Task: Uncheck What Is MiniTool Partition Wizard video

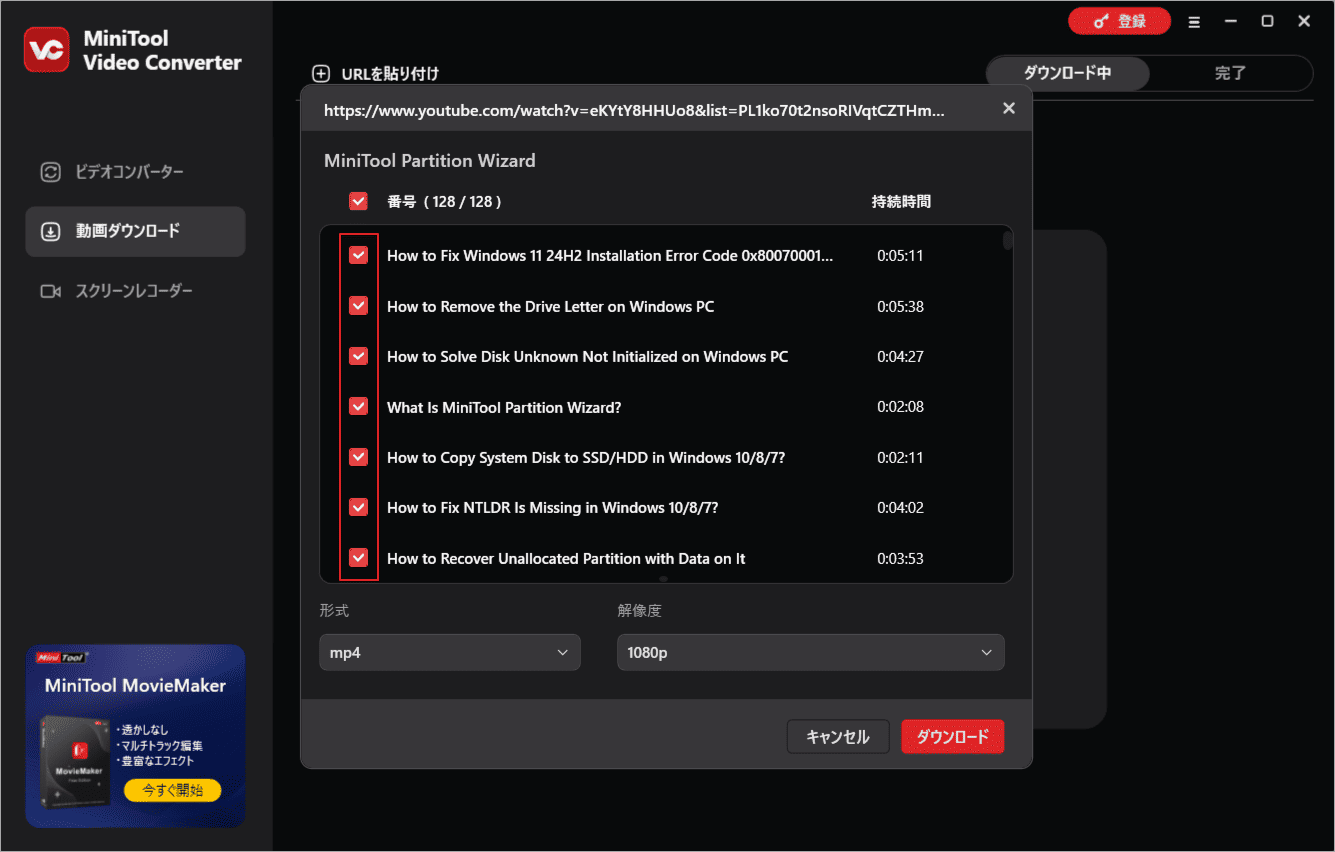Action: (x=358, y=407)
